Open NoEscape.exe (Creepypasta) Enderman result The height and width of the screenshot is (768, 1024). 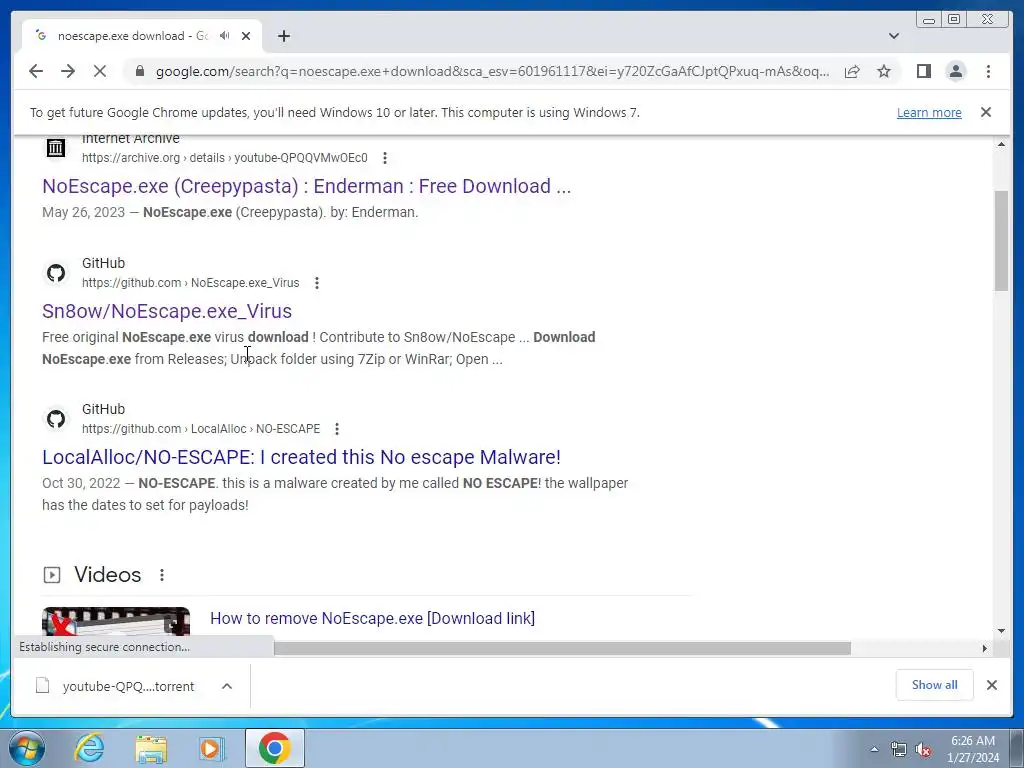click(306, 186)
